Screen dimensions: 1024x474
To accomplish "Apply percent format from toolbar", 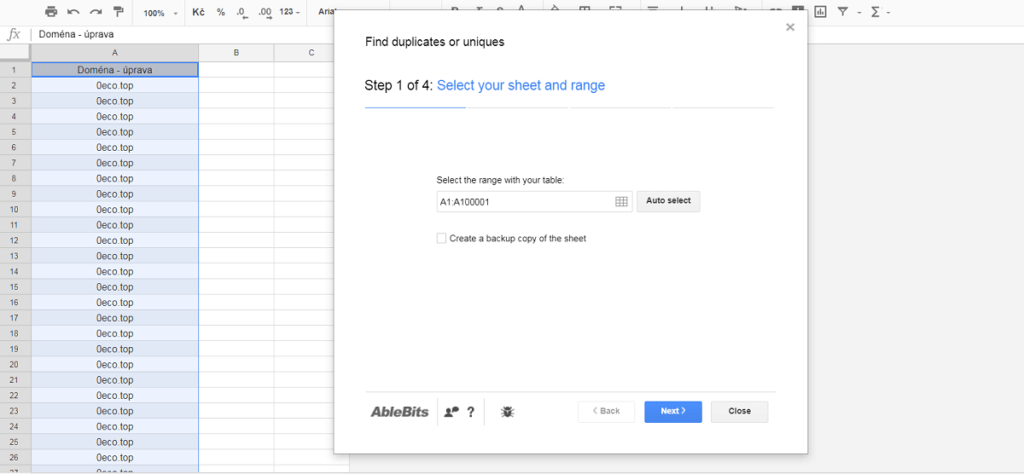I will pyautogui.click(x=221, y=12).
